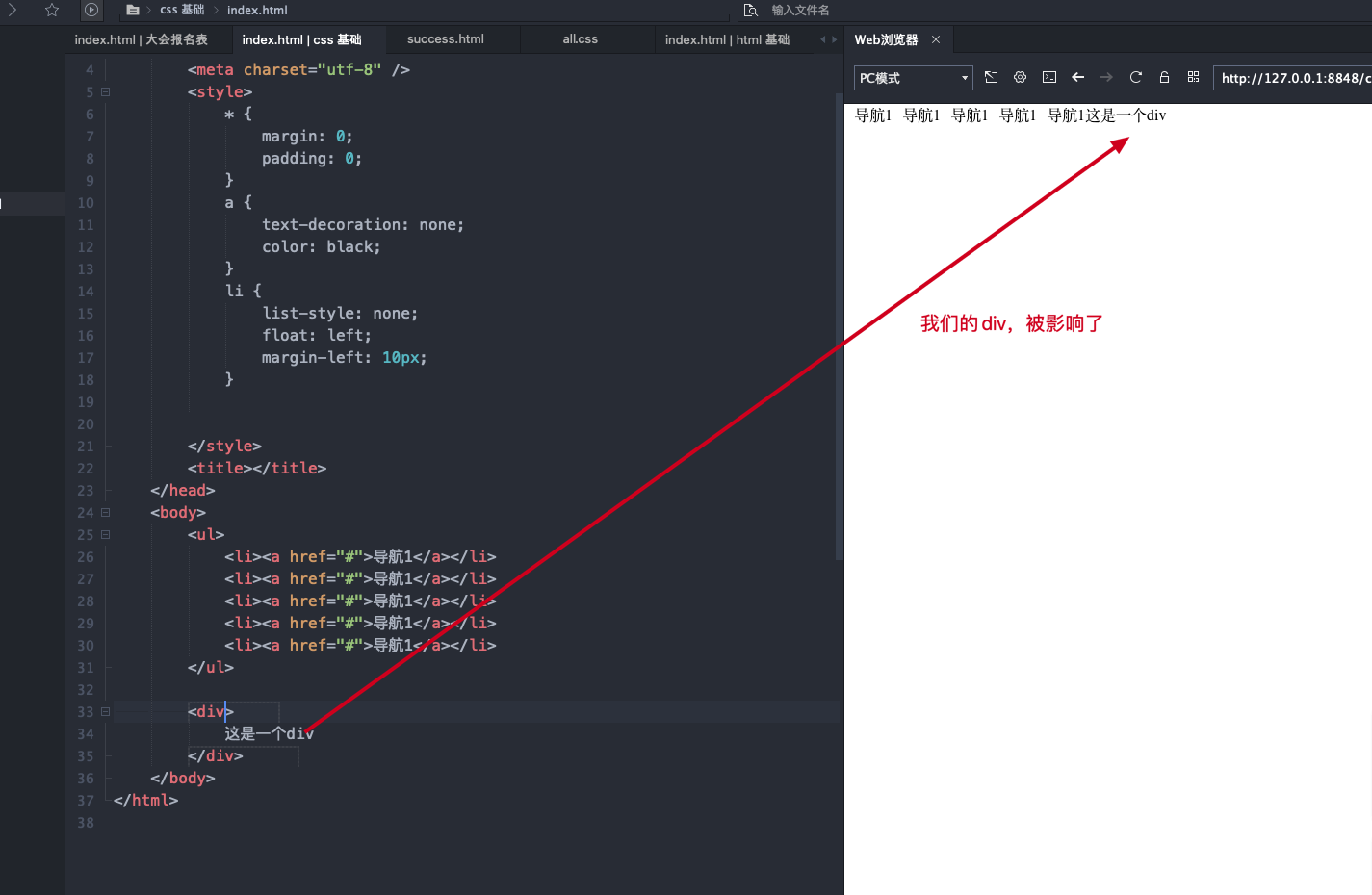Focus the 输入文件名 search field

800,10
